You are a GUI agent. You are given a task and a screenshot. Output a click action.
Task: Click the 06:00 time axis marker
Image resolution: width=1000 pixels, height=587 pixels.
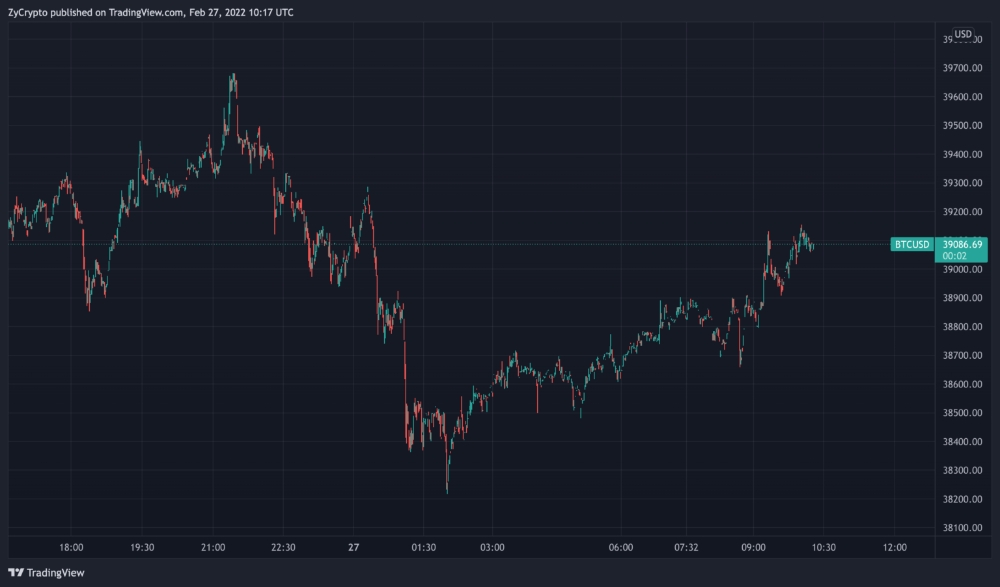pyautogui.click(x=621, y=547)
